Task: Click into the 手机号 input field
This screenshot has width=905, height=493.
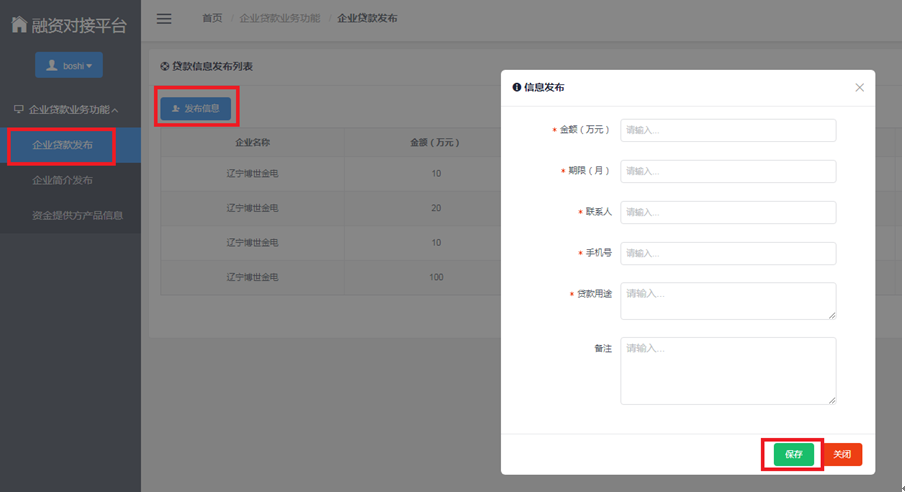Action: tap(727, 253)
